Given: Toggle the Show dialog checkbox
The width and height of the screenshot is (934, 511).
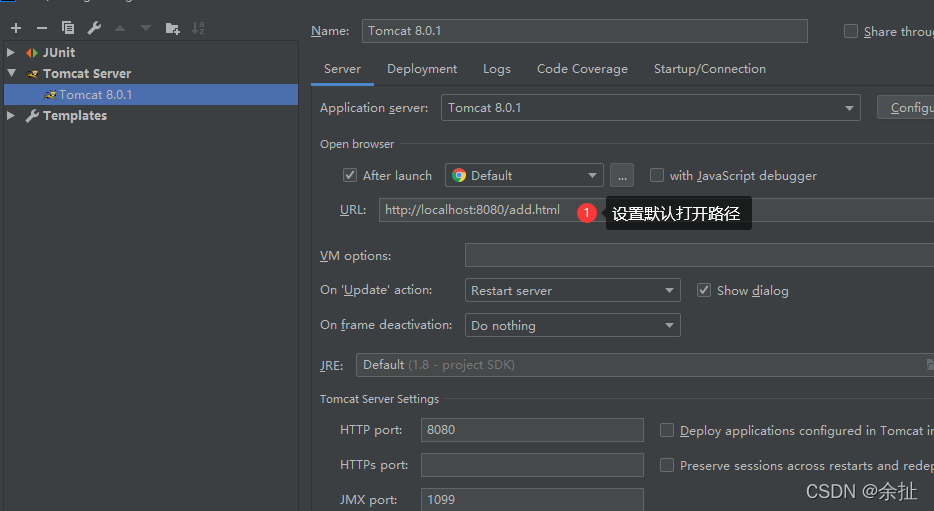Looking at the screenshot, I should coord(703,290).
